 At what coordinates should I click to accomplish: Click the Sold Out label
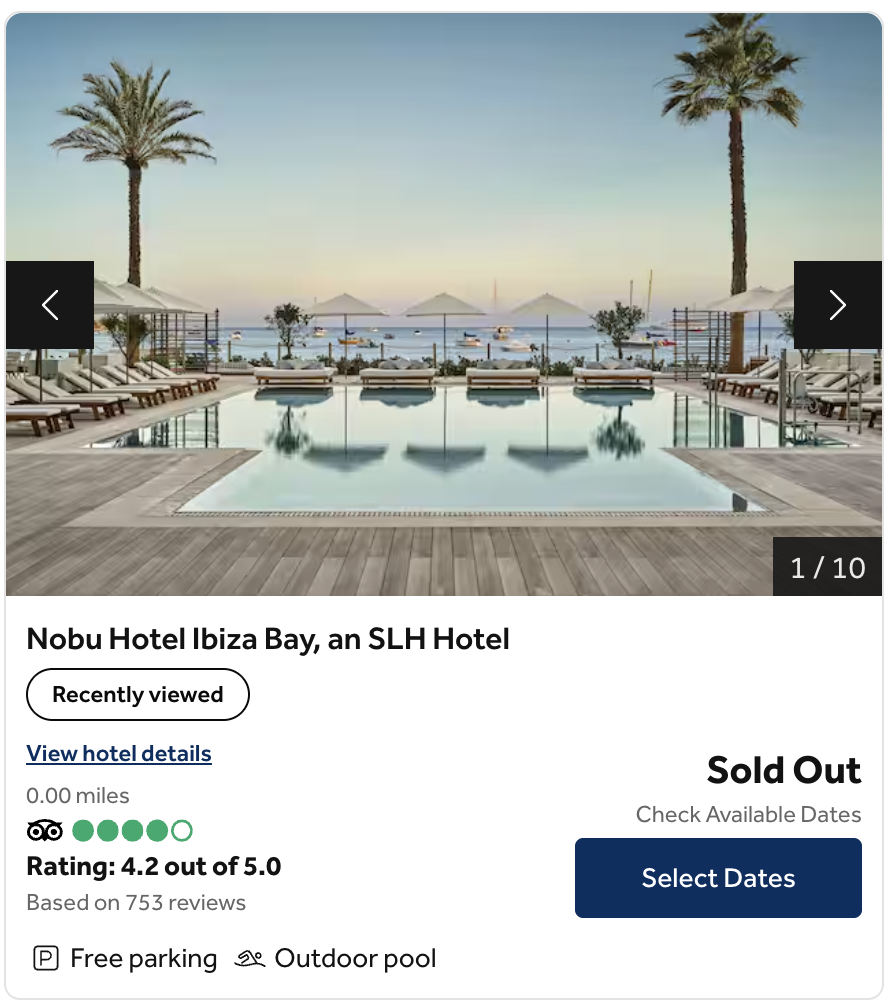784,770
